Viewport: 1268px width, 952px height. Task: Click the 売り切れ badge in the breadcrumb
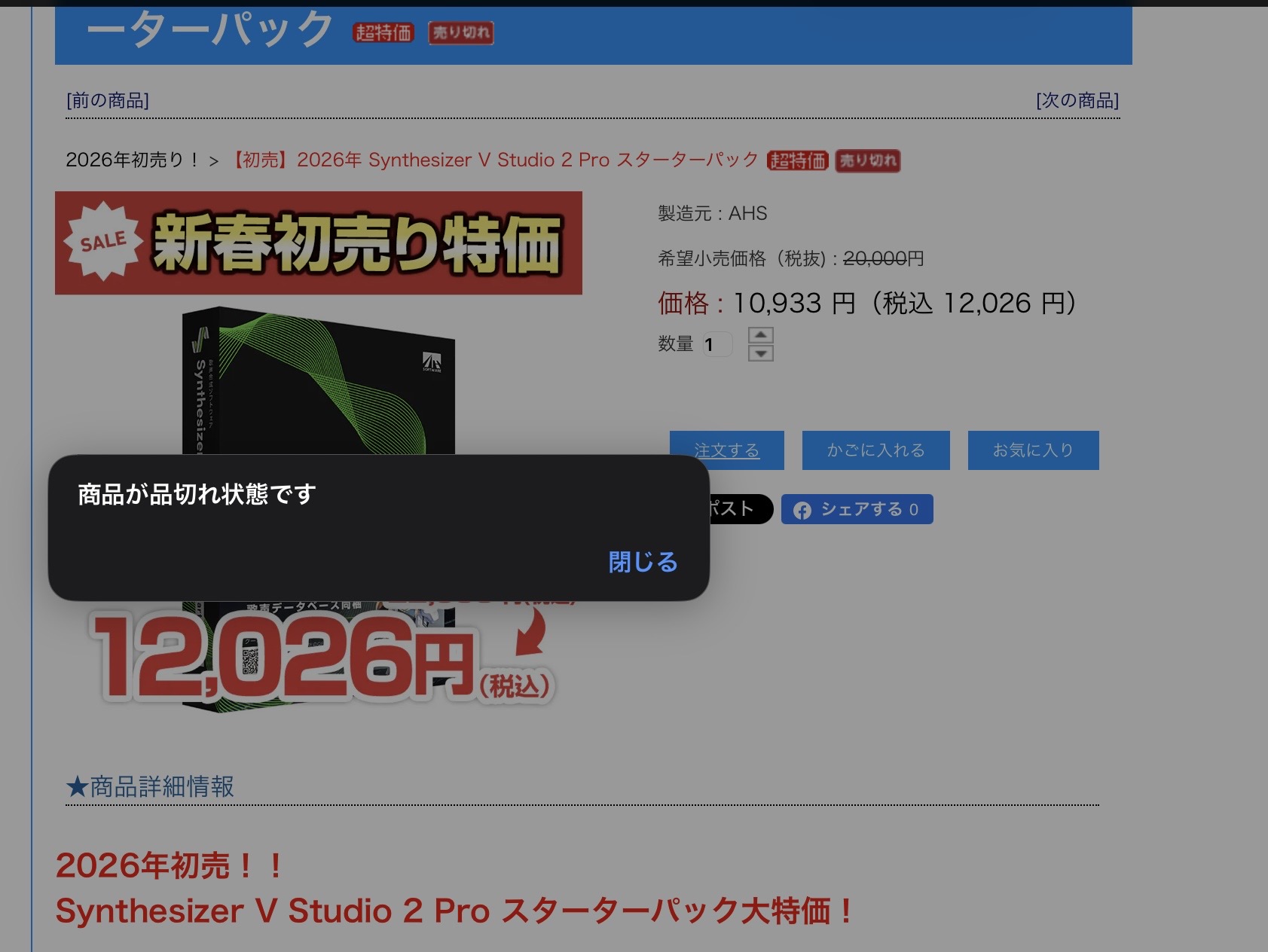point(868,160)
